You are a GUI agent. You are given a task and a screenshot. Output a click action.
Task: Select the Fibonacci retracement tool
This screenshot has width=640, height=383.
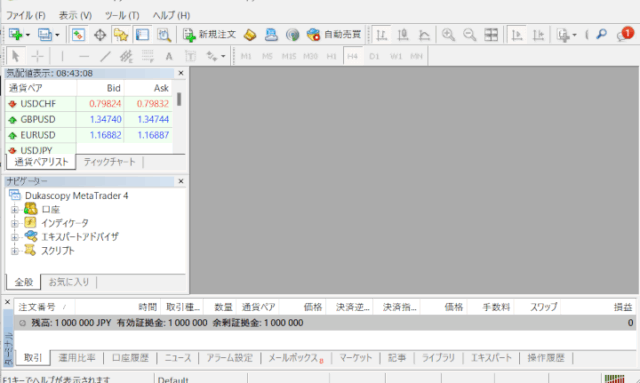(x=147, y=56)
